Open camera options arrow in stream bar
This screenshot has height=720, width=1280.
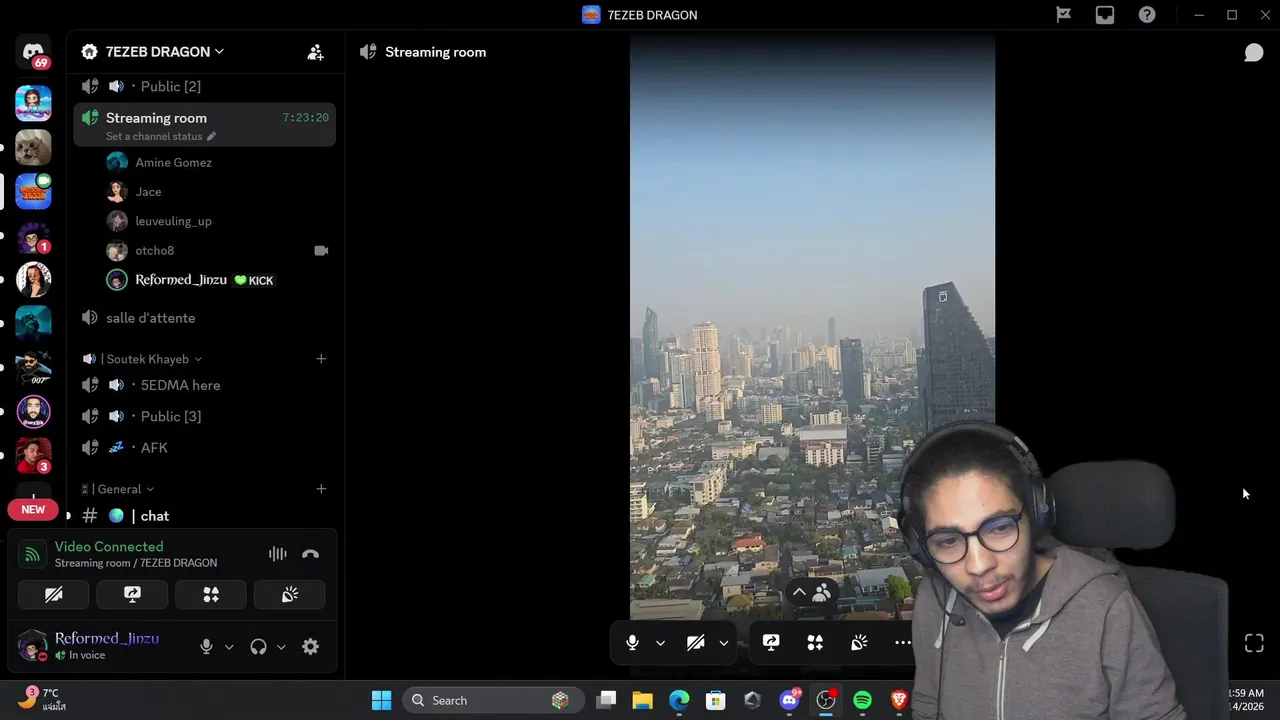coord(723,643)
